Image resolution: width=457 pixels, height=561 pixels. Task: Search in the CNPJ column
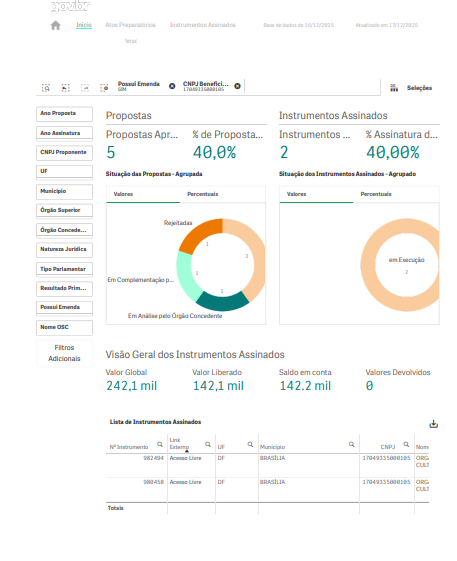click(x=406, y=444)
